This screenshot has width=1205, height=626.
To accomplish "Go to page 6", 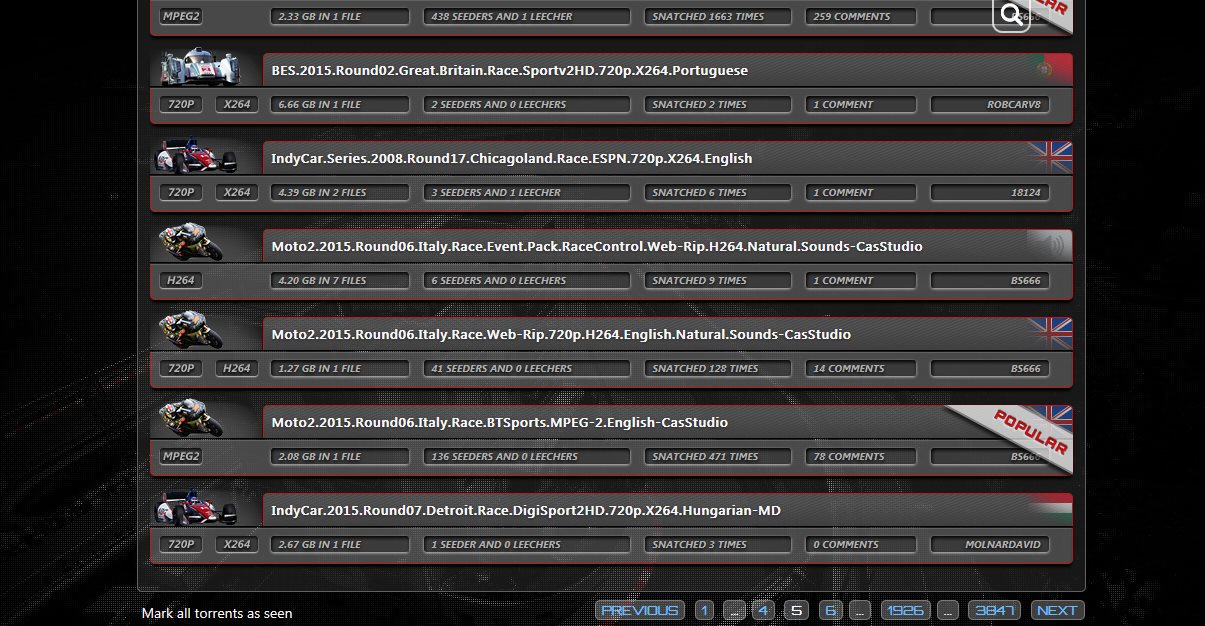I will [x=830, y=610].
